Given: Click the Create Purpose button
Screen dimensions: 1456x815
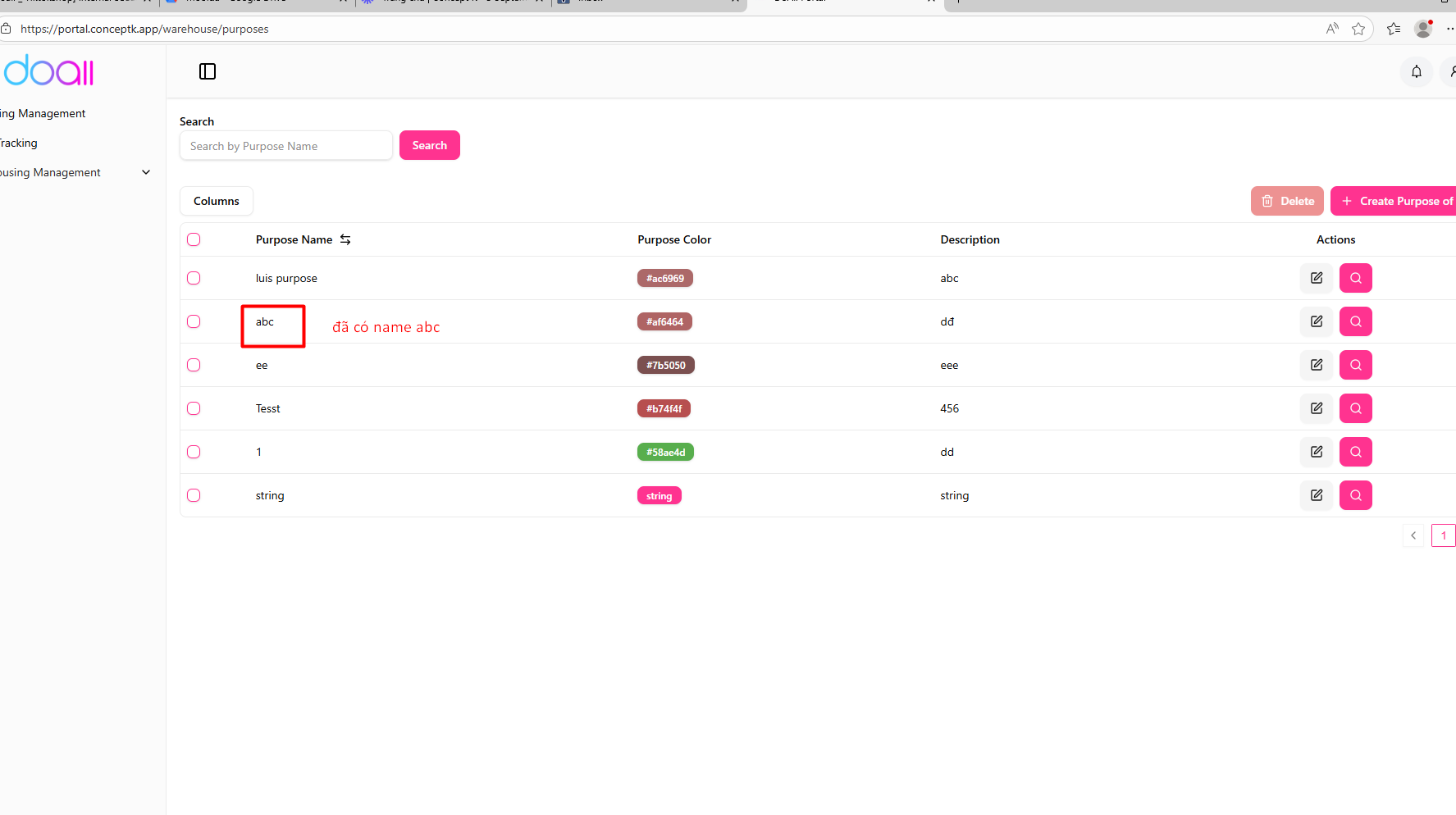Looking at the screenshot, I should pyautogui.click(x=1394, y=201).
